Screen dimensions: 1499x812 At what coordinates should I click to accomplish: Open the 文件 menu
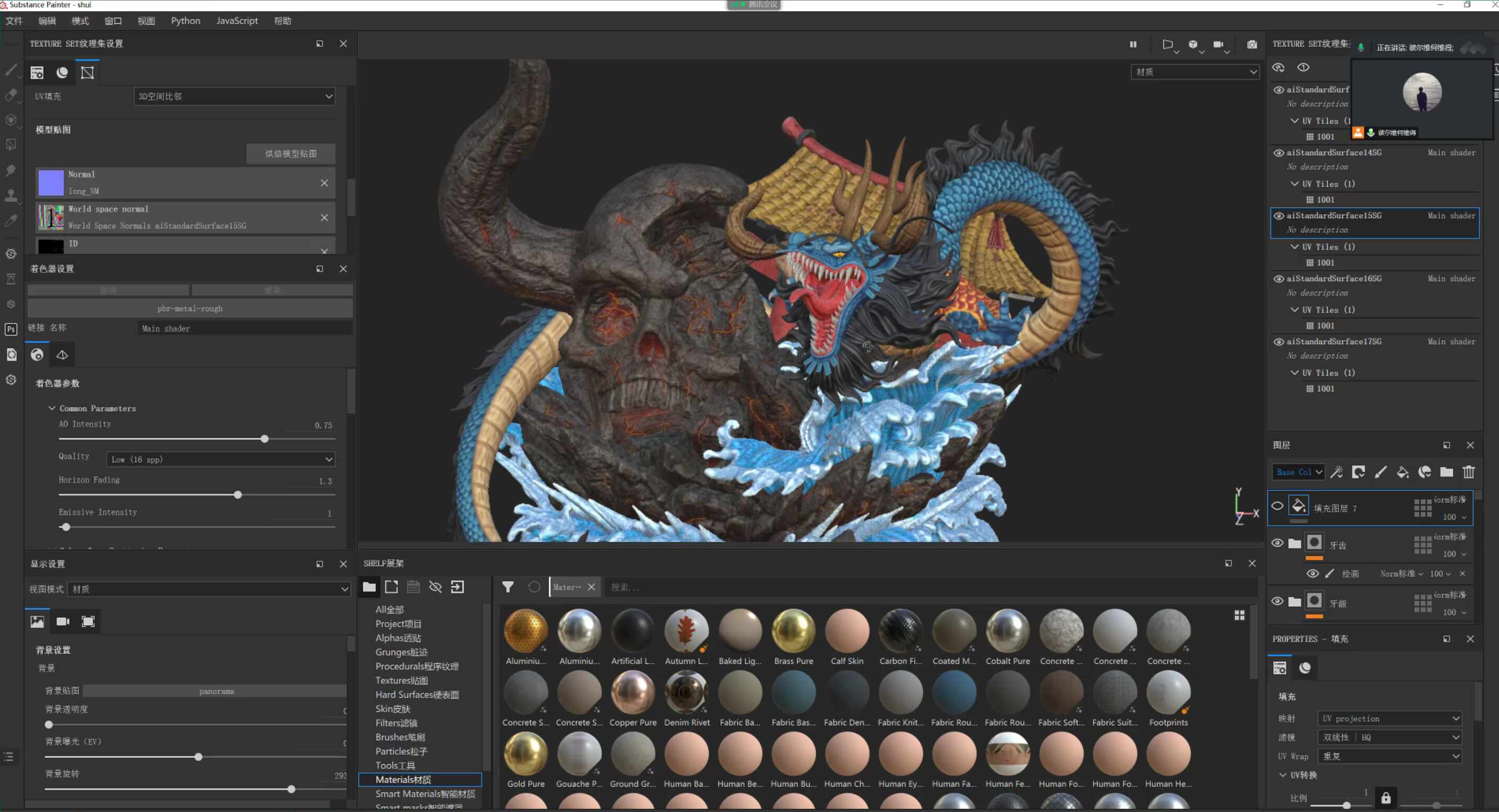click(x=14, y=21)
